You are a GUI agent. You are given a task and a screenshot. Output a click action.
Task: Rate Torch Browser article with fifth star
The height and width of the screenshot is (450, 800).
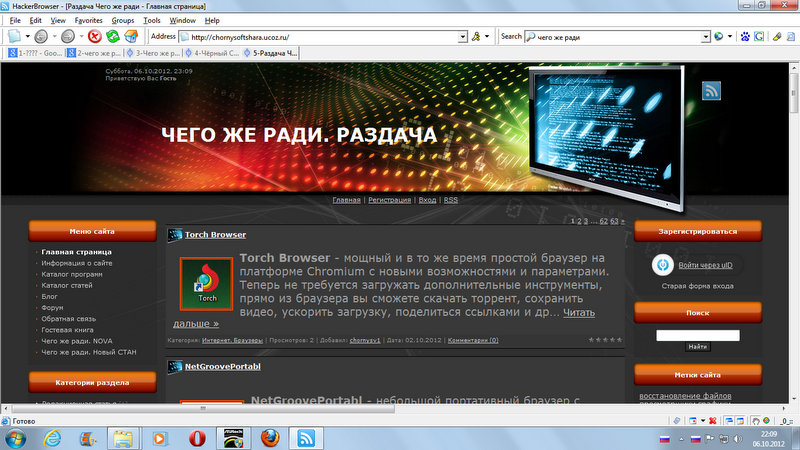tap(619, 340)
